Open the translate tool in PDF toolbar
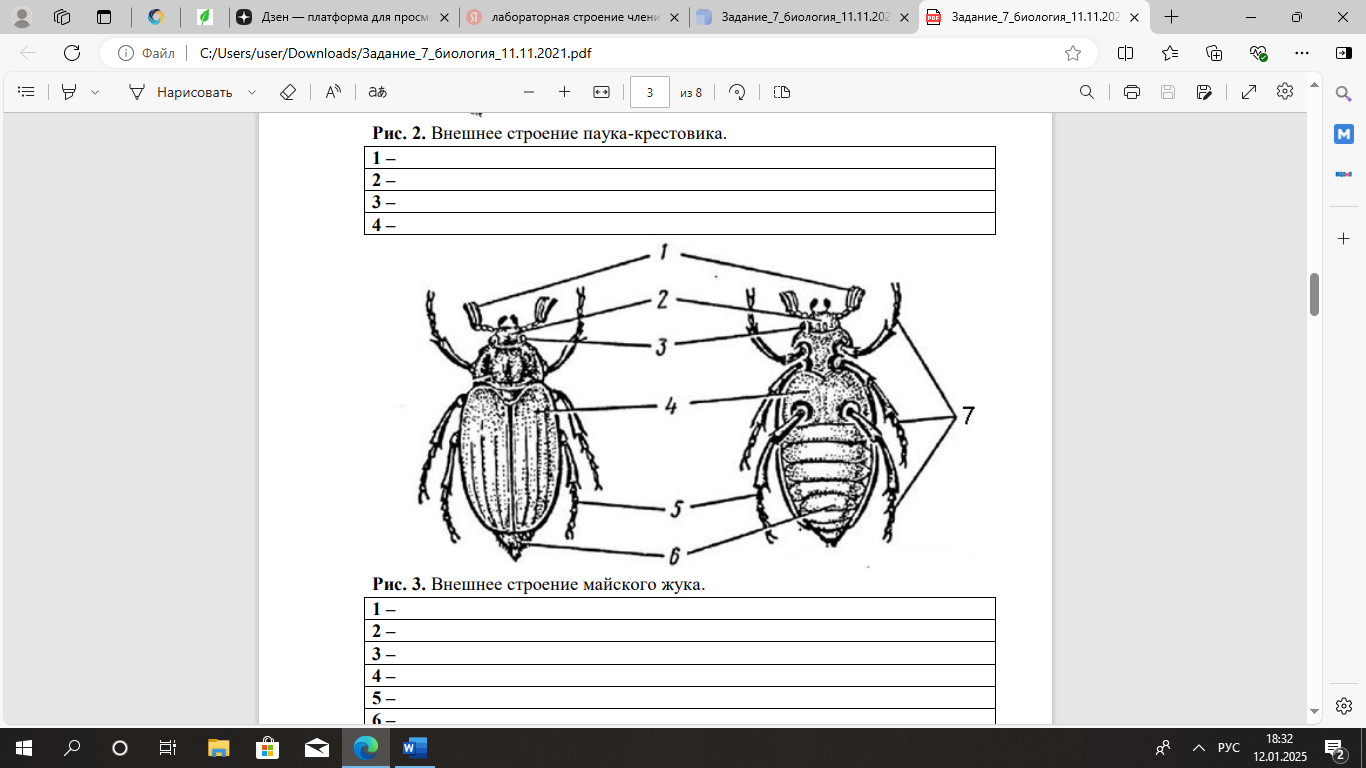Screen dimensions: 1366x768 tap(377, 92)
